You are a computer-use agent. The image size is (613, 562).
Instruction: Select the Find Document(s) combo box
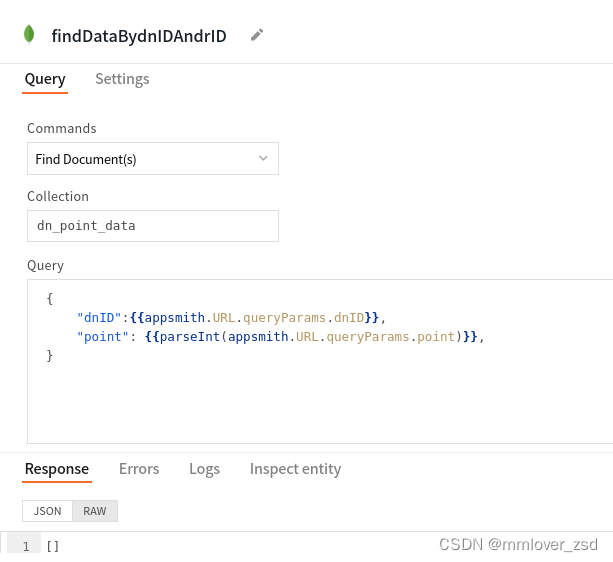(x=153, y=159)
